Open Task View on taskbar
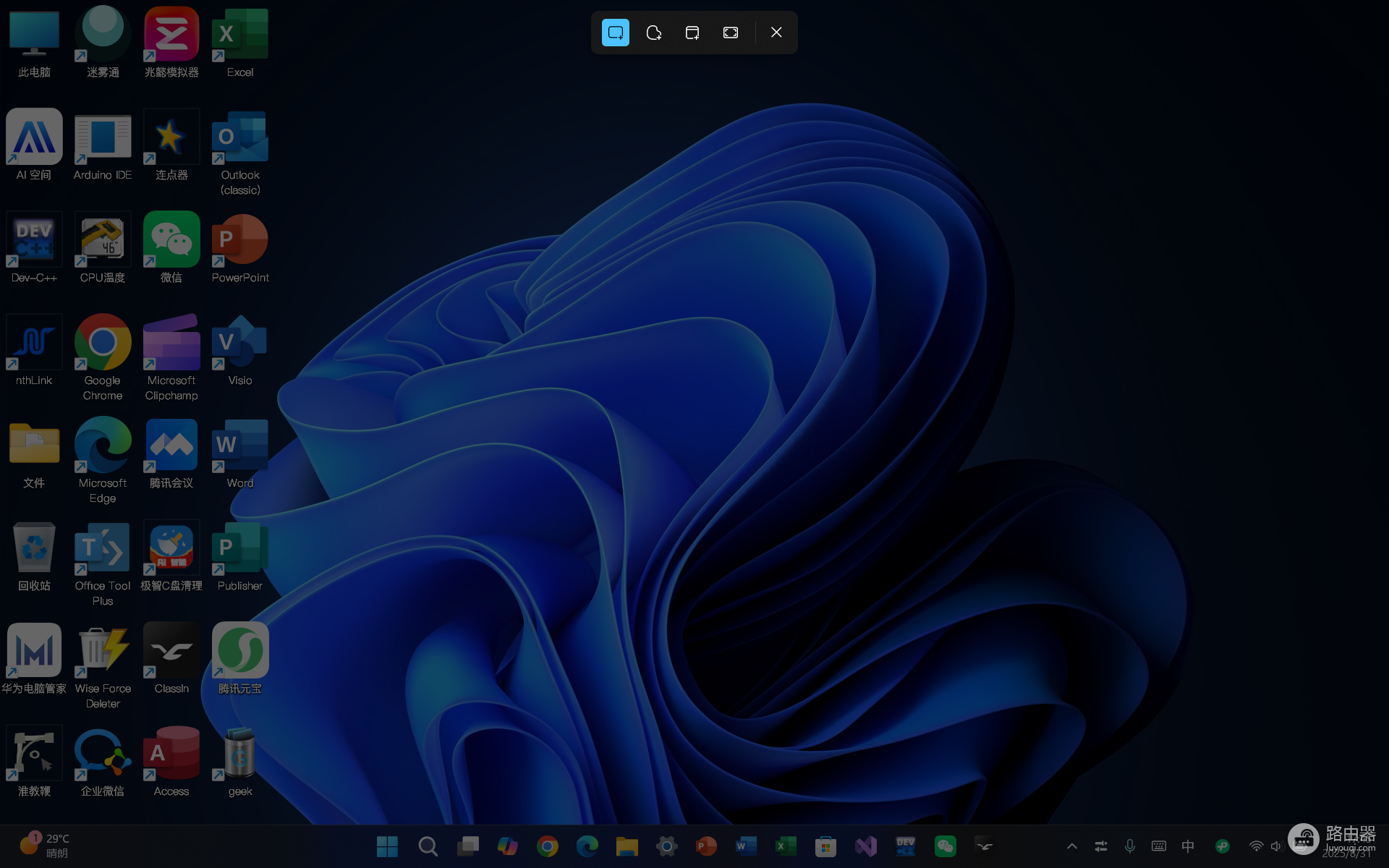This screenshot has height=868, width=1389. [467, 846]
